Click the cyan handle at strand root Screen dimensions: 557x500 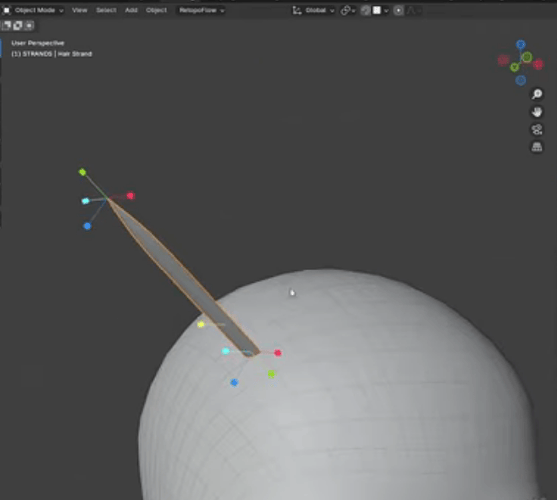[226, 351]
